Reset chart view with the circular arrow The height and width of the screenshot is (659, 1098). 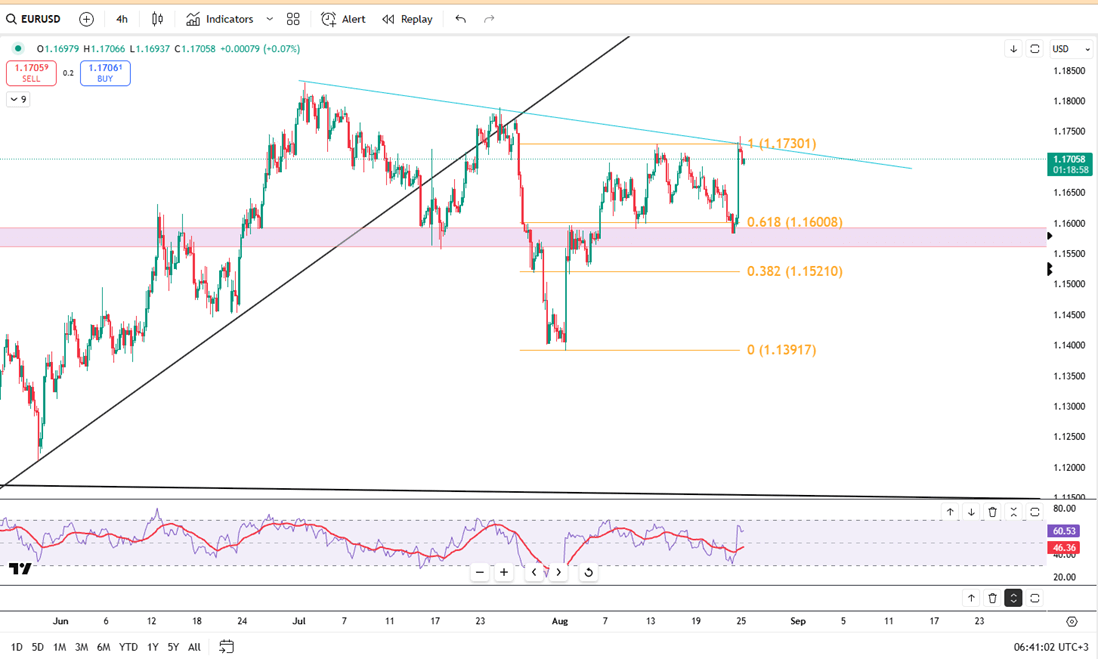588,572
